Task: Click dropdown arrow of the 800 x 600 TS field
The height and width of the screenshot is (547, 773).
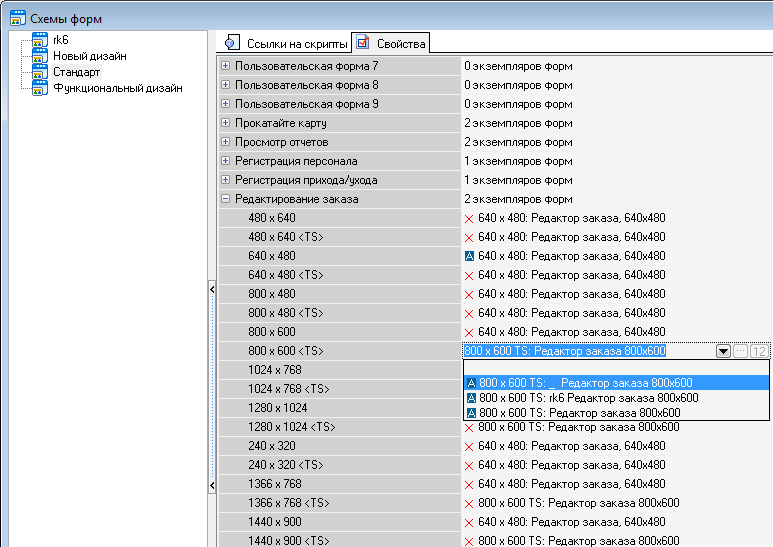Action: coord(722,351)
